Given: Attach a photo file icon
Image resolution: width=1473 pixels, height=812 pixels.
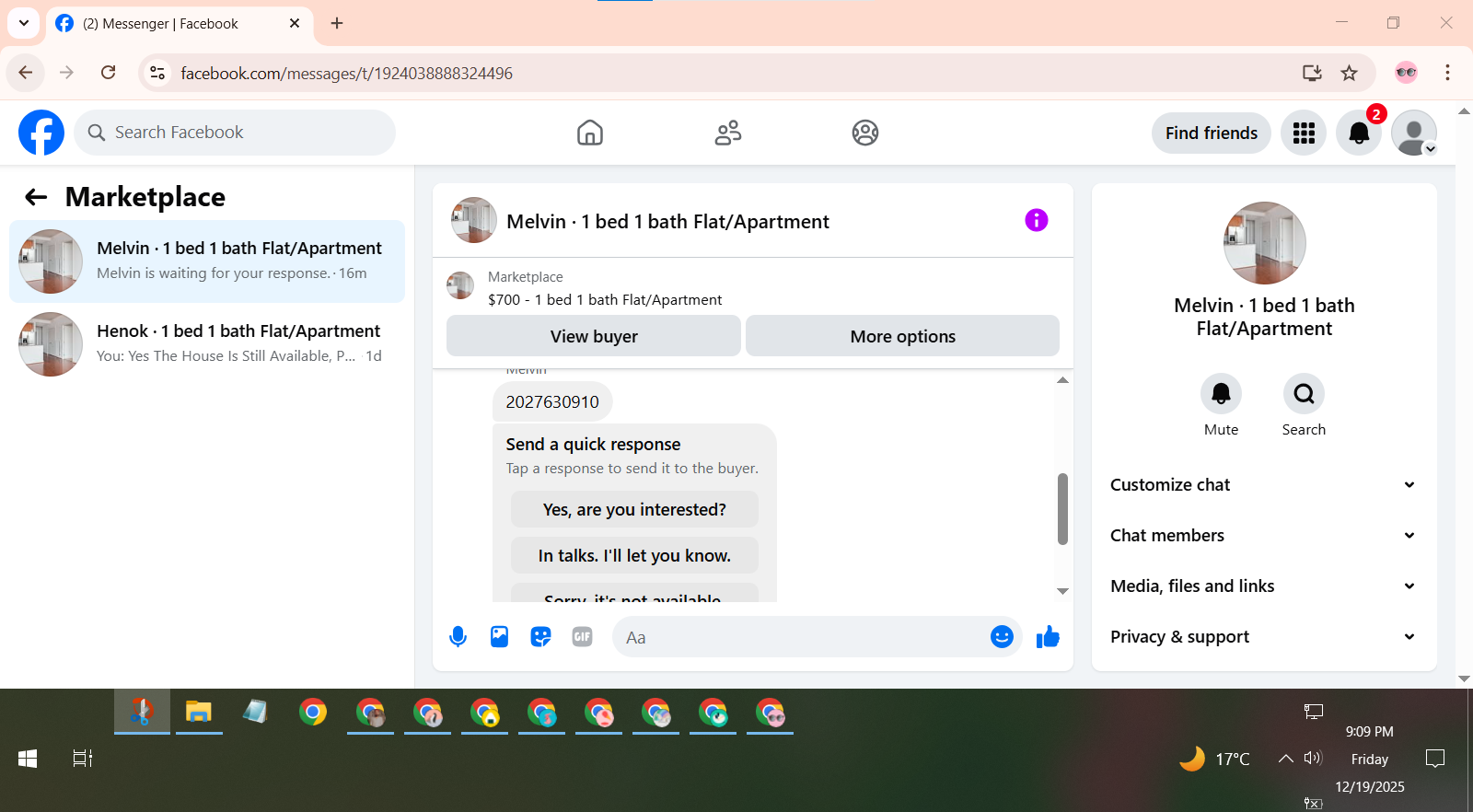Looking at the screenshot, I should tap(499, 637).
